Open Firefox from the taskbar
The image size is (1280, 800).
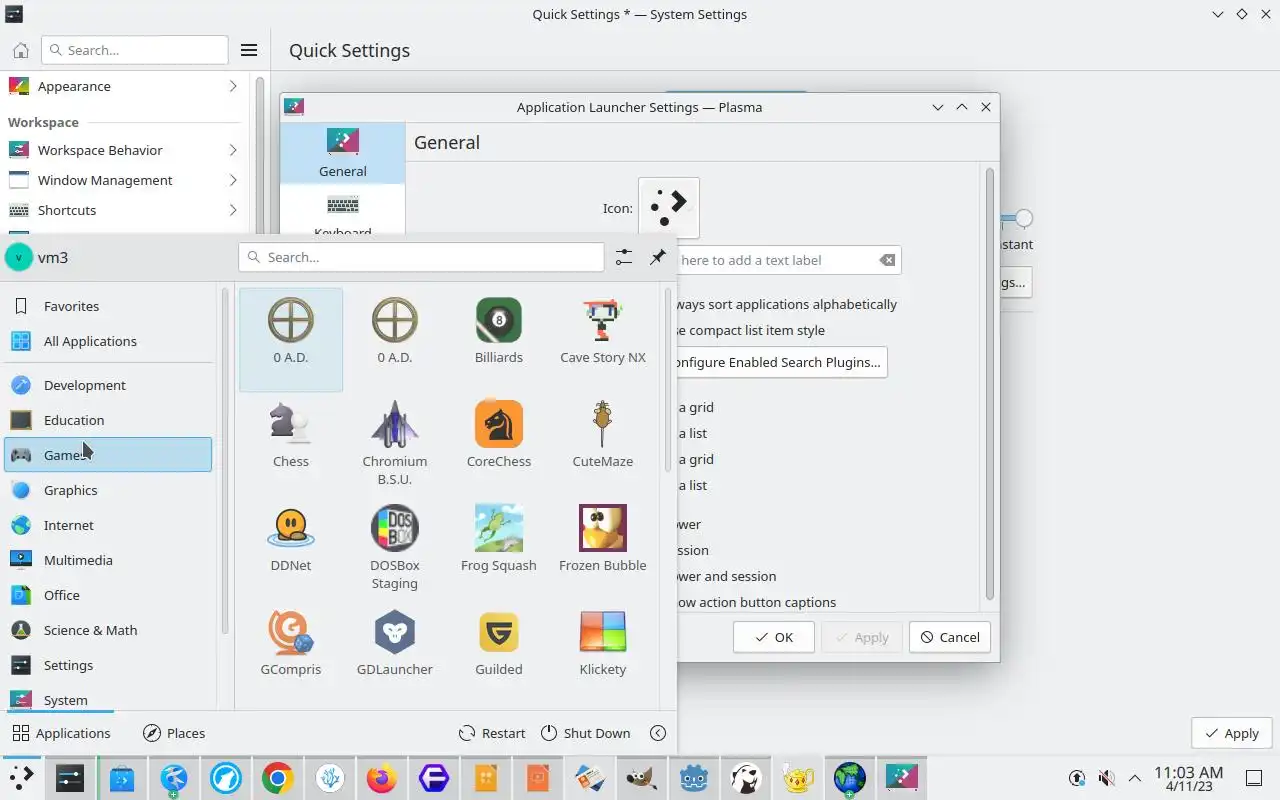382,778
